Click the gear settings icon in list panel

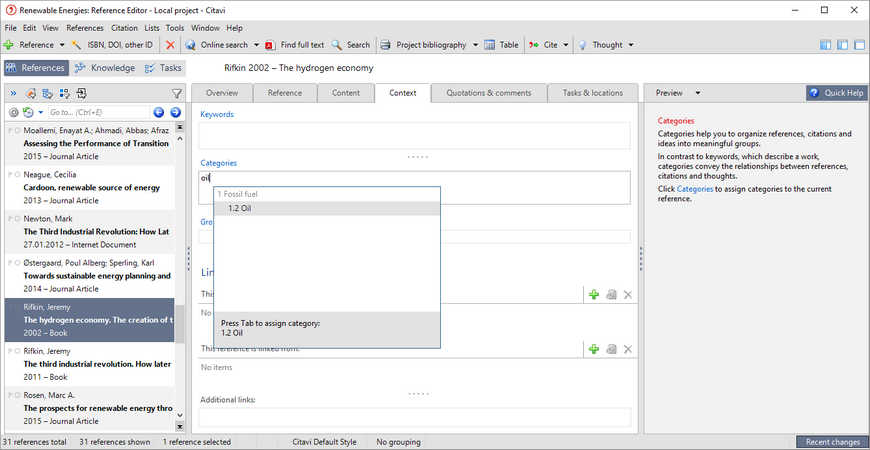(x=14, y=113)
